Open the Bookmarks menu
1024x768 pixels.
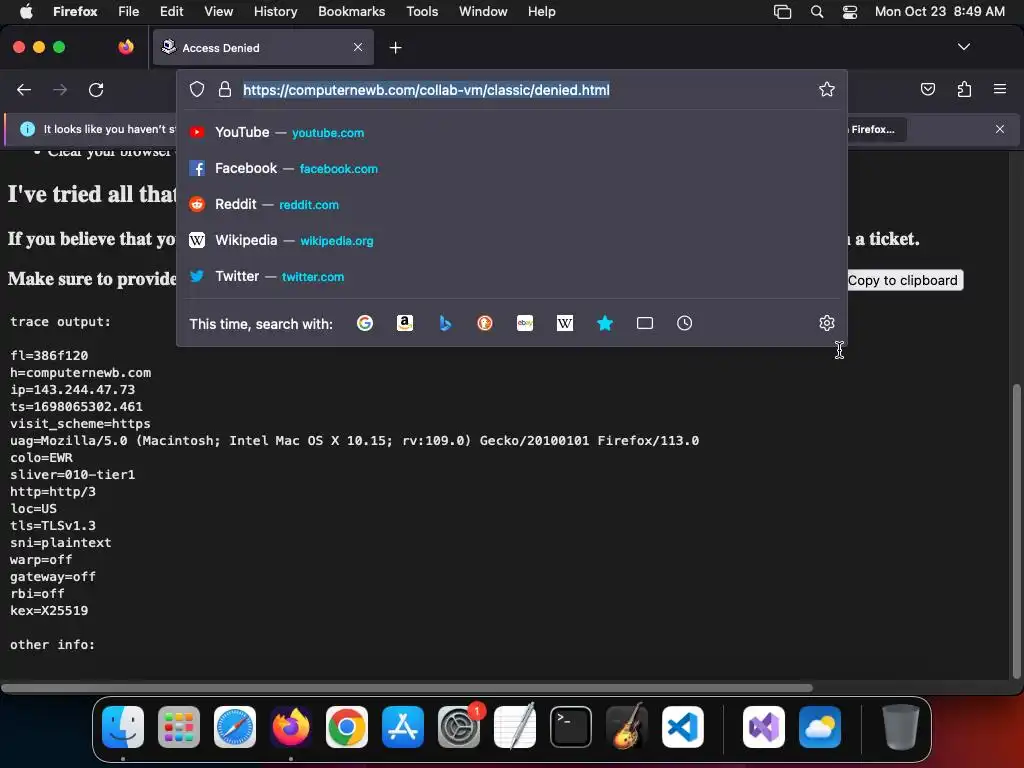(351, 11)
